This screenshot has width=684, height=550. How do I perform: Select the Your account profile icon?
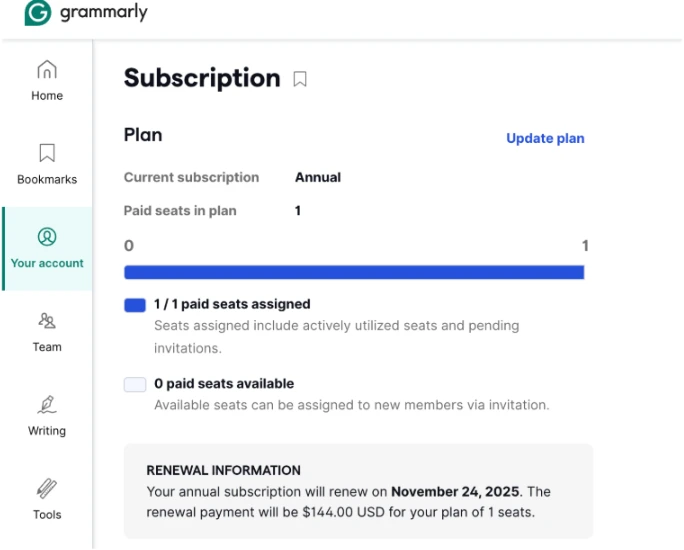point(47,237)
